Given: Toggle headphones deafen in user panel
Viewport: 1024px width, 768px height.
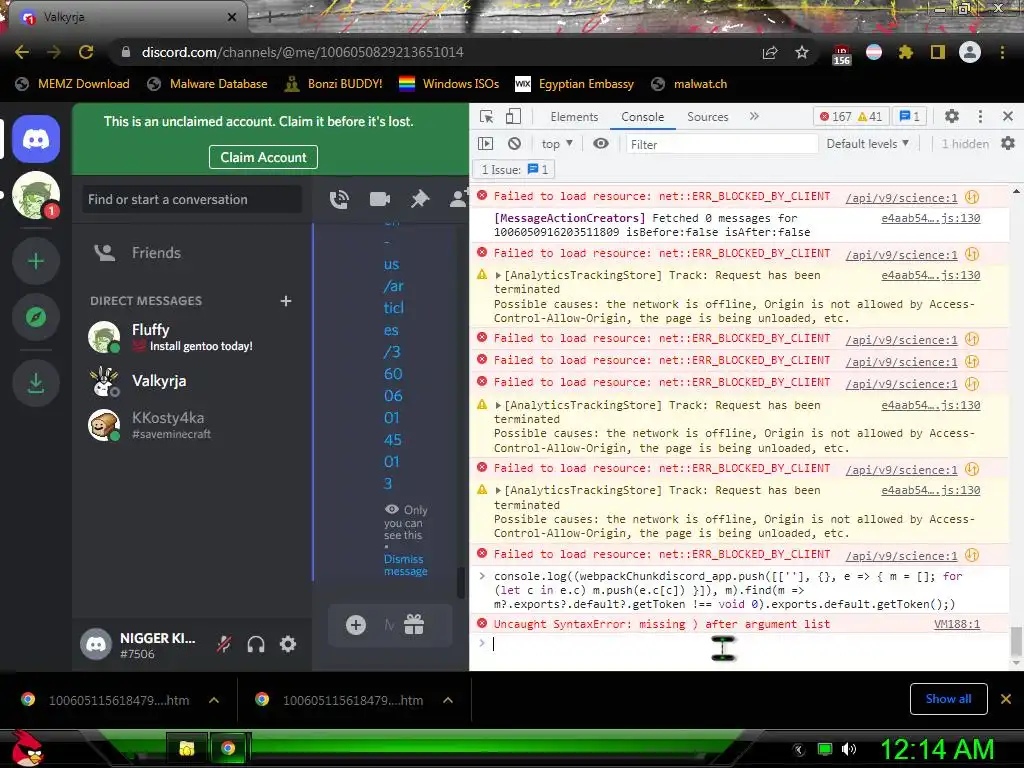Looking at the screenshot, I should [256, 644].
